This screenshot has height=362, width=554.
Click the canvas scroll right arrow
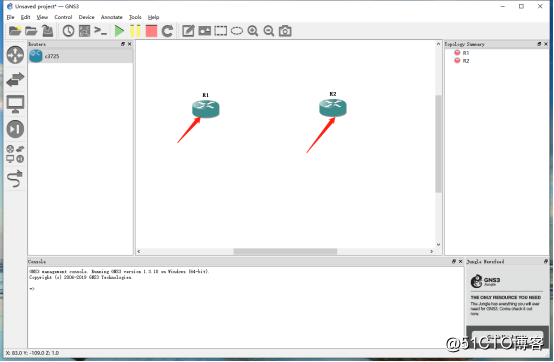point(431,251)
